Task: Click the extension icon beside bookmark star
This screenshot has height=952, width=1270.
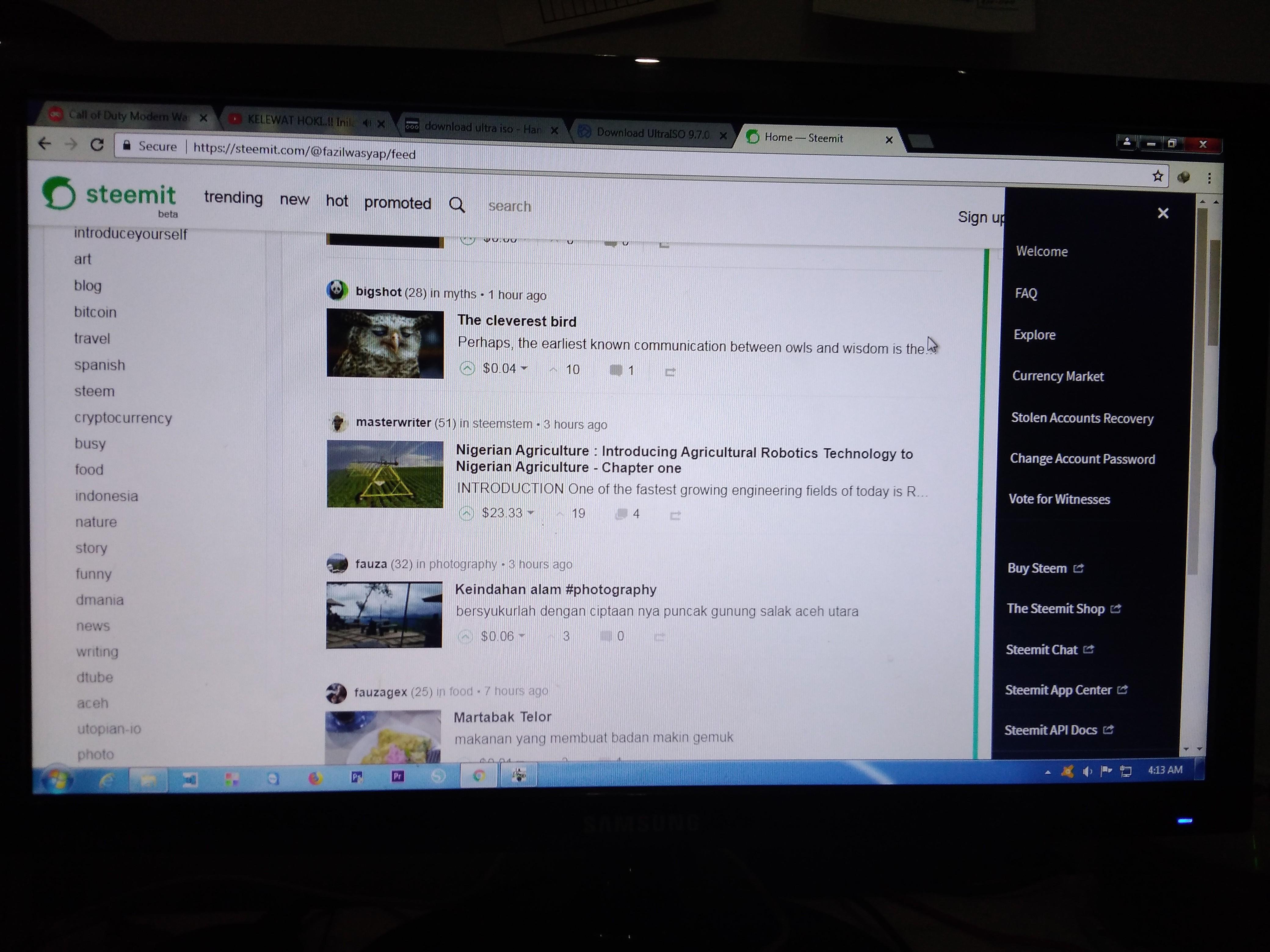Action: pyautogui.click(x=1183, y=177)
